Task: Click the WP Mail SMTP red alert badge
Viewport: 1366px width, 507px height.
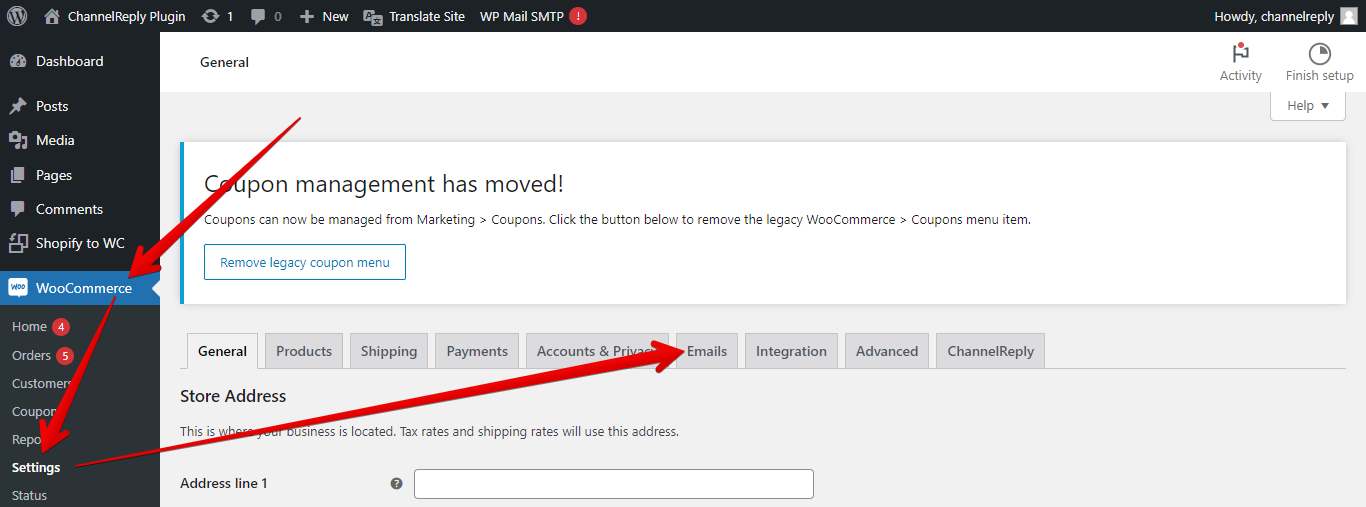Action: (x=578, y=16)
